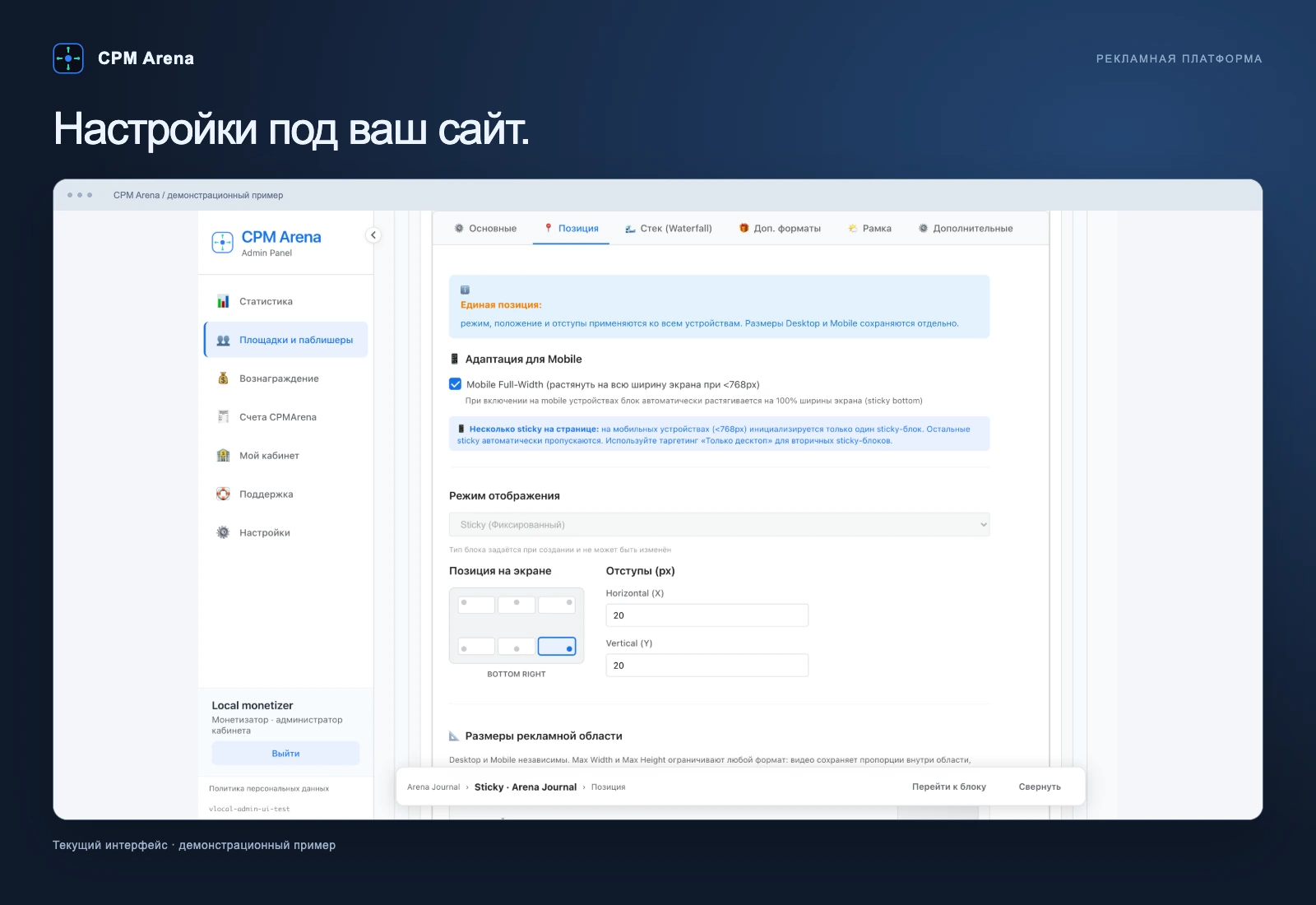Click the ruler icon by Размеры рекламной области

pyautogui.click(x=454, y=736)
